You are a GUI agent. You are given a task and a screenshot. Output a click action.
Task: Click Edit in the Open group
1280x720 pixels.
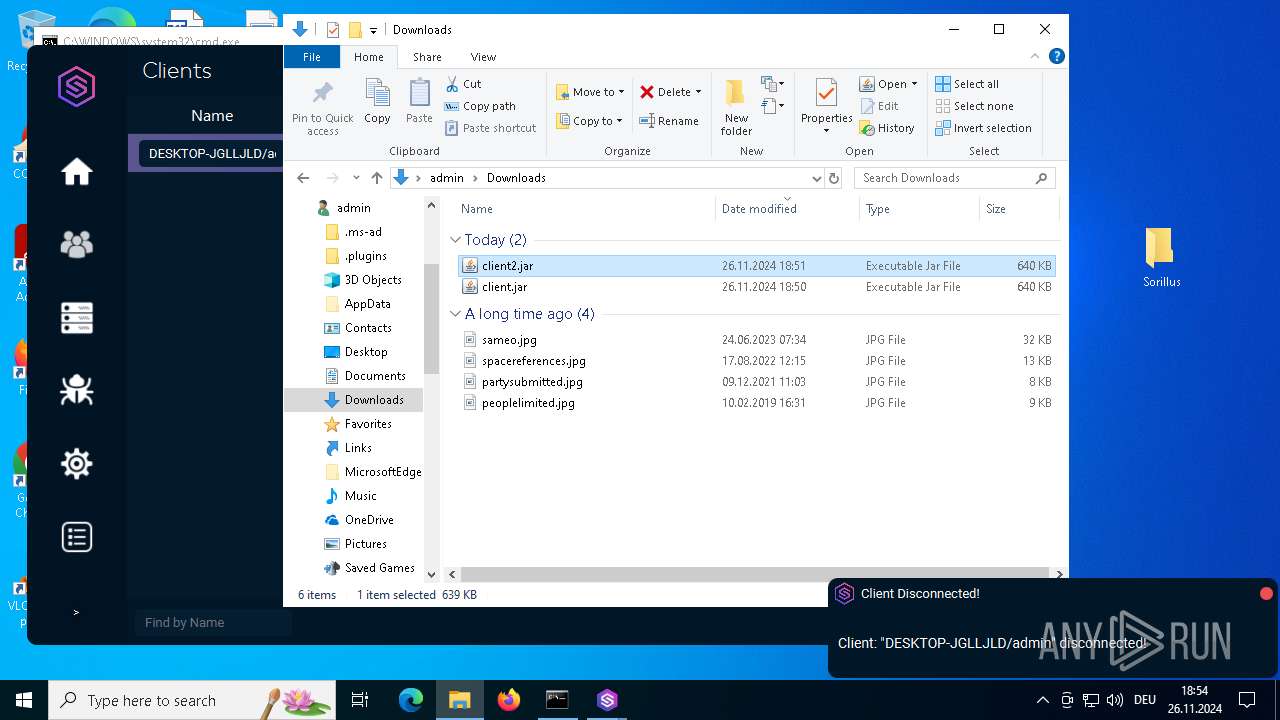879,106
